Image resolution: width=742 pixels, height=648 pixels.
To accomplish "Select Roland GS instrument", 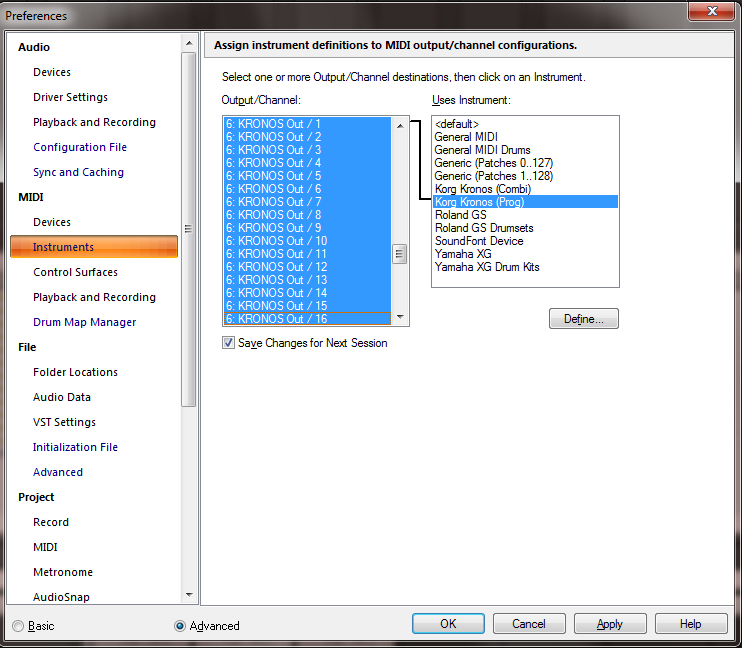I will coord(525,215).
